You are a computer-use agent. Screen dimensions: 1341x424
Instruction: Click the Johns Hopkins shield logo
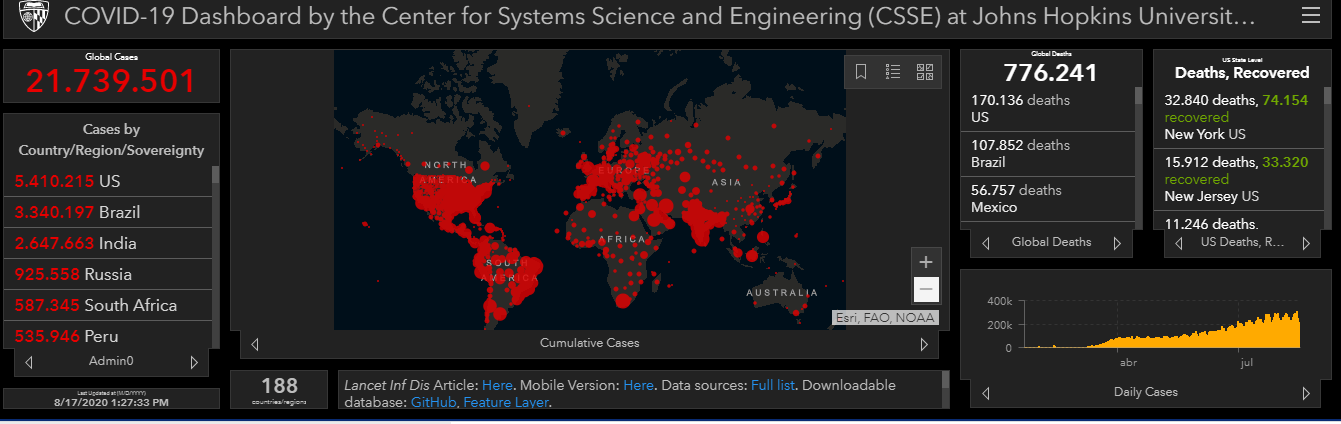tap(35, 16)
